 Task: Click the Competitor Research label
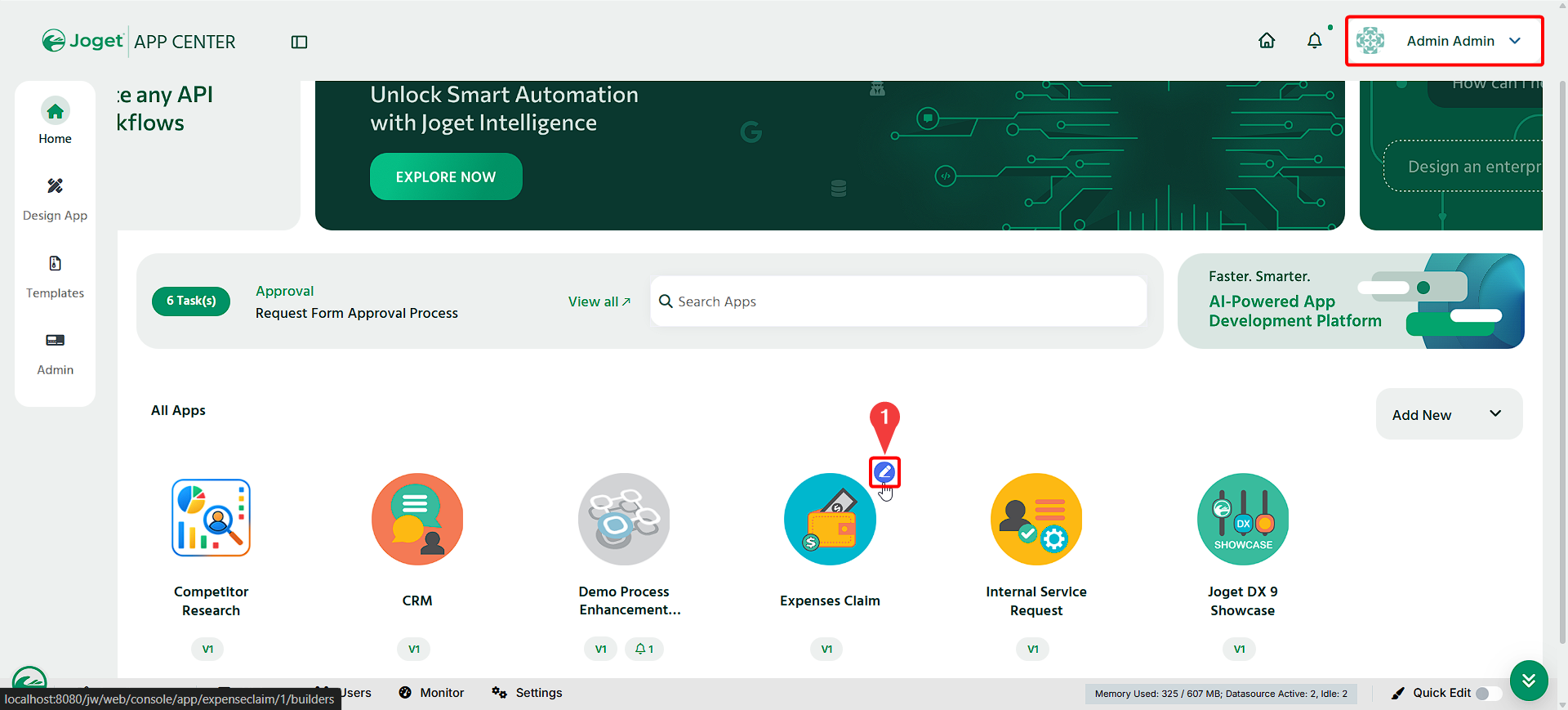[x=211, y=601]
